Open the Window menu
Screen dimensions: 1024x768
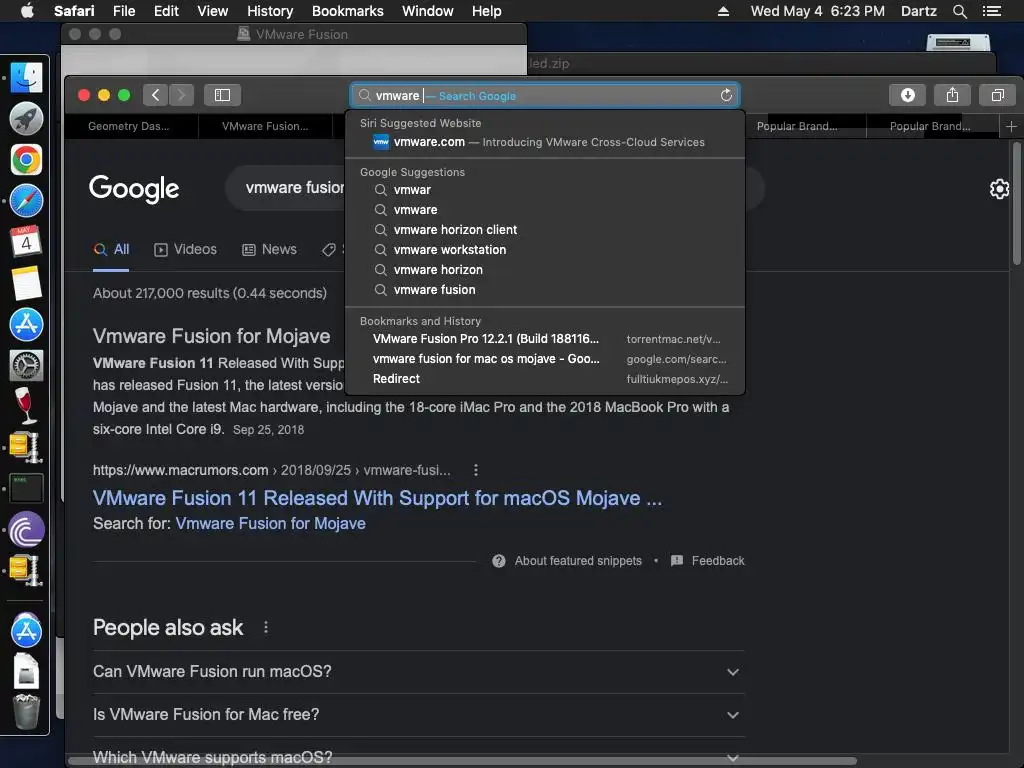pyautogui.click(x=427, y=11)
